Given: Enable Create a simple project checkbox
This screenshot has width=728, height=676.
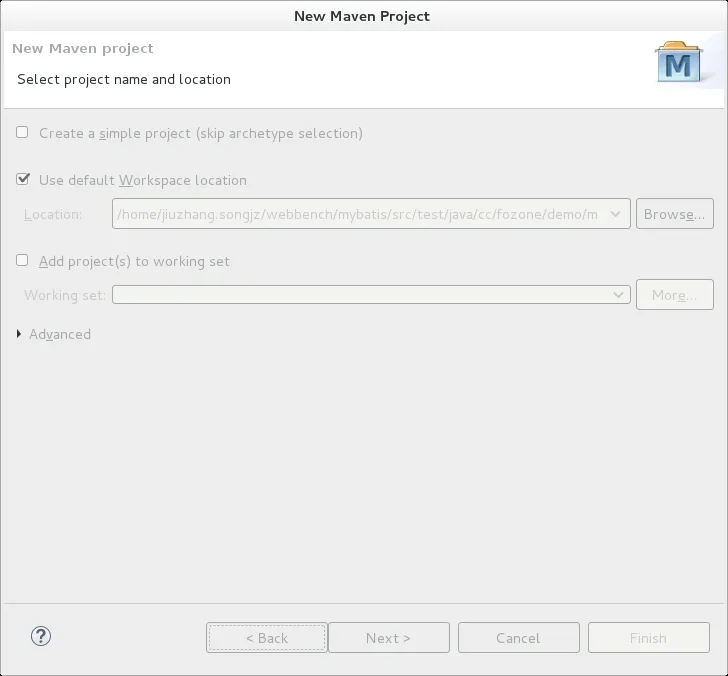Looking at the screenshot, I should pos(22,132).
